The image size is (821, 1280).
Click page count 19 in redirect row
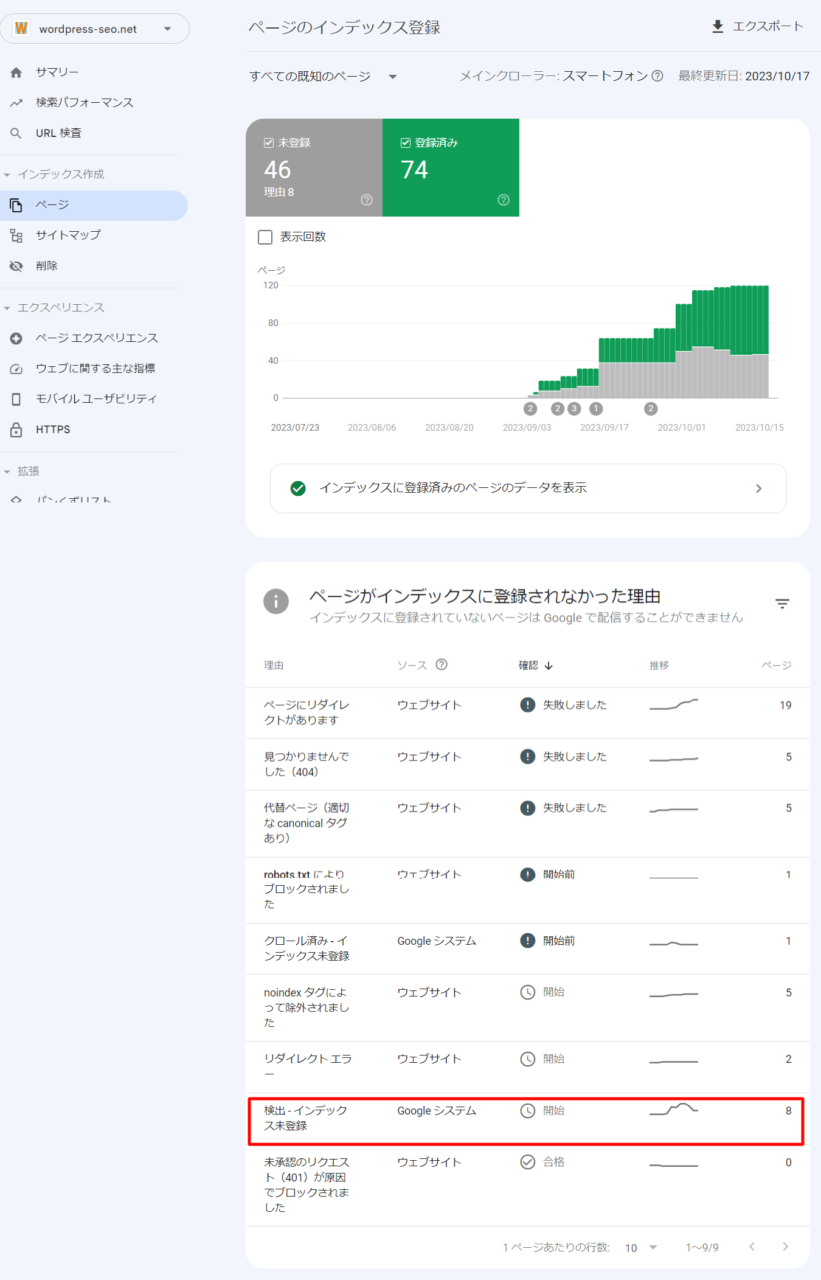pyautogui.click(x=785, y=705)
